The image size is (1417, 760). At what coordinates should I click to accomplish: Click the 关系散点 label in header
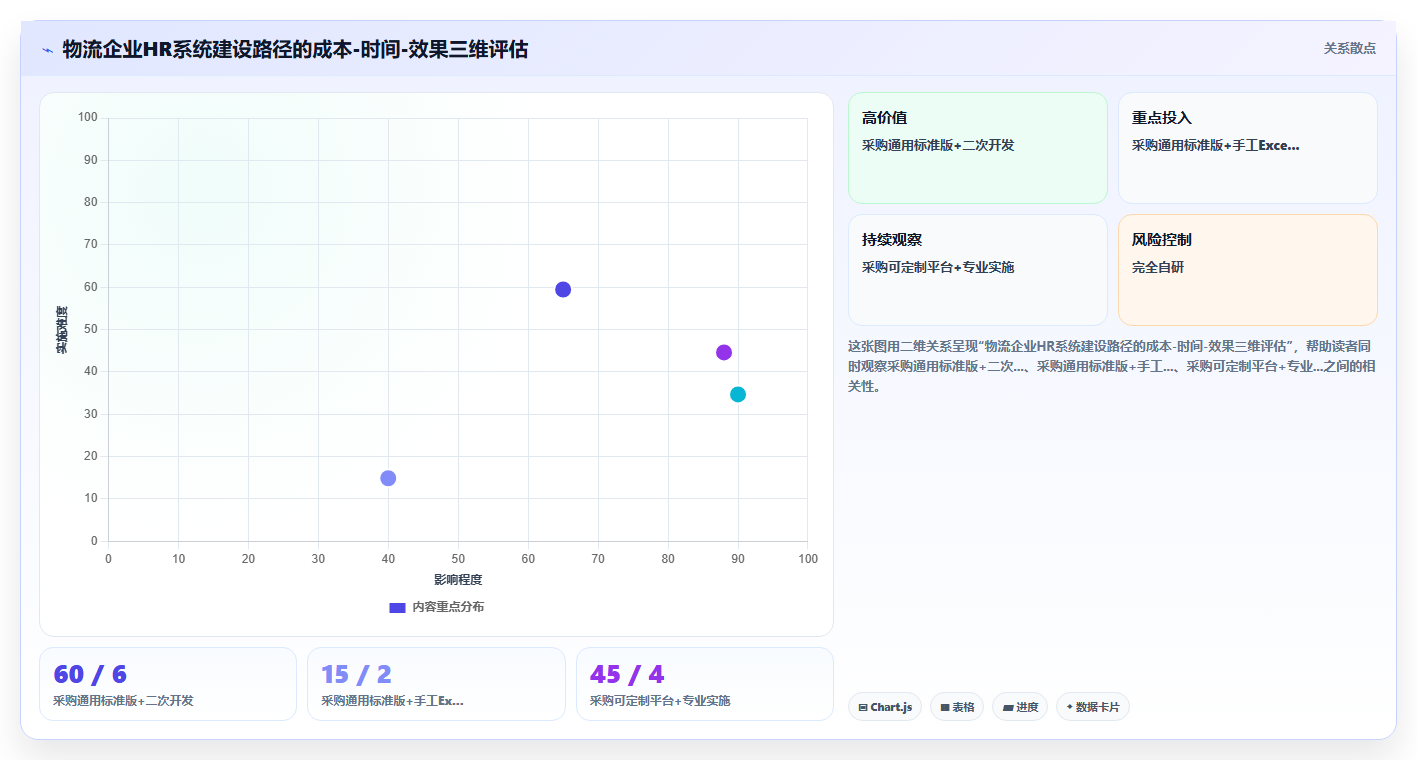[x=1349, y=48]
